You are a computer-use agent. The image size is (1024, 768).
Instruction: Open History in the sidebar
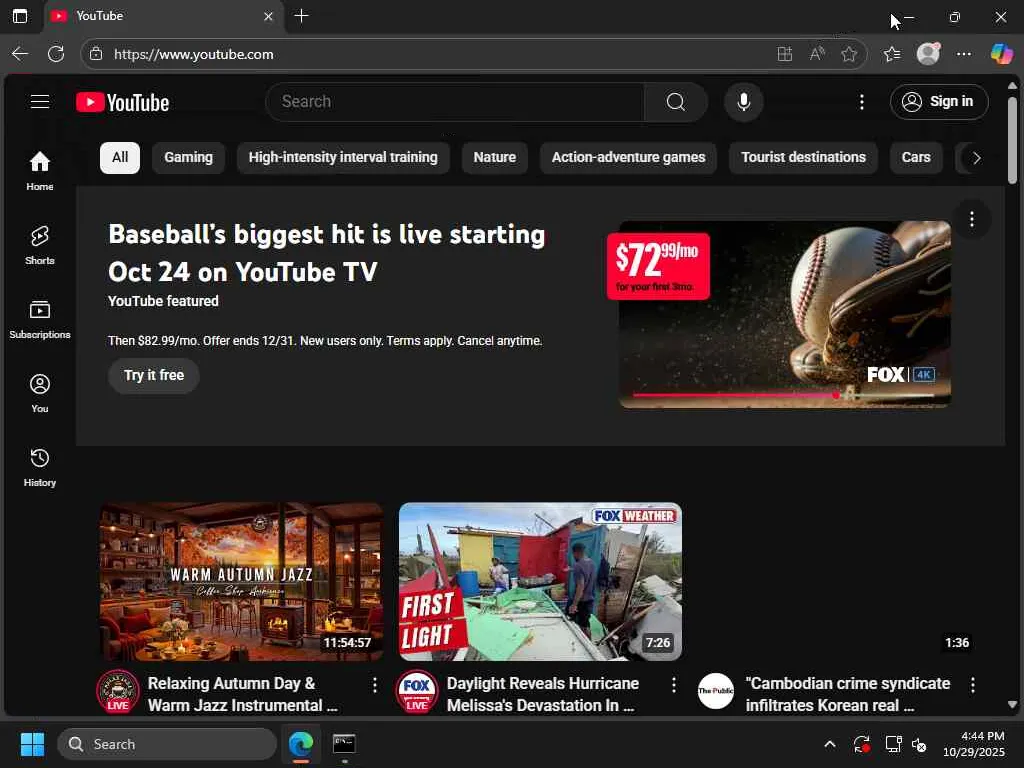tap(40, 468)
